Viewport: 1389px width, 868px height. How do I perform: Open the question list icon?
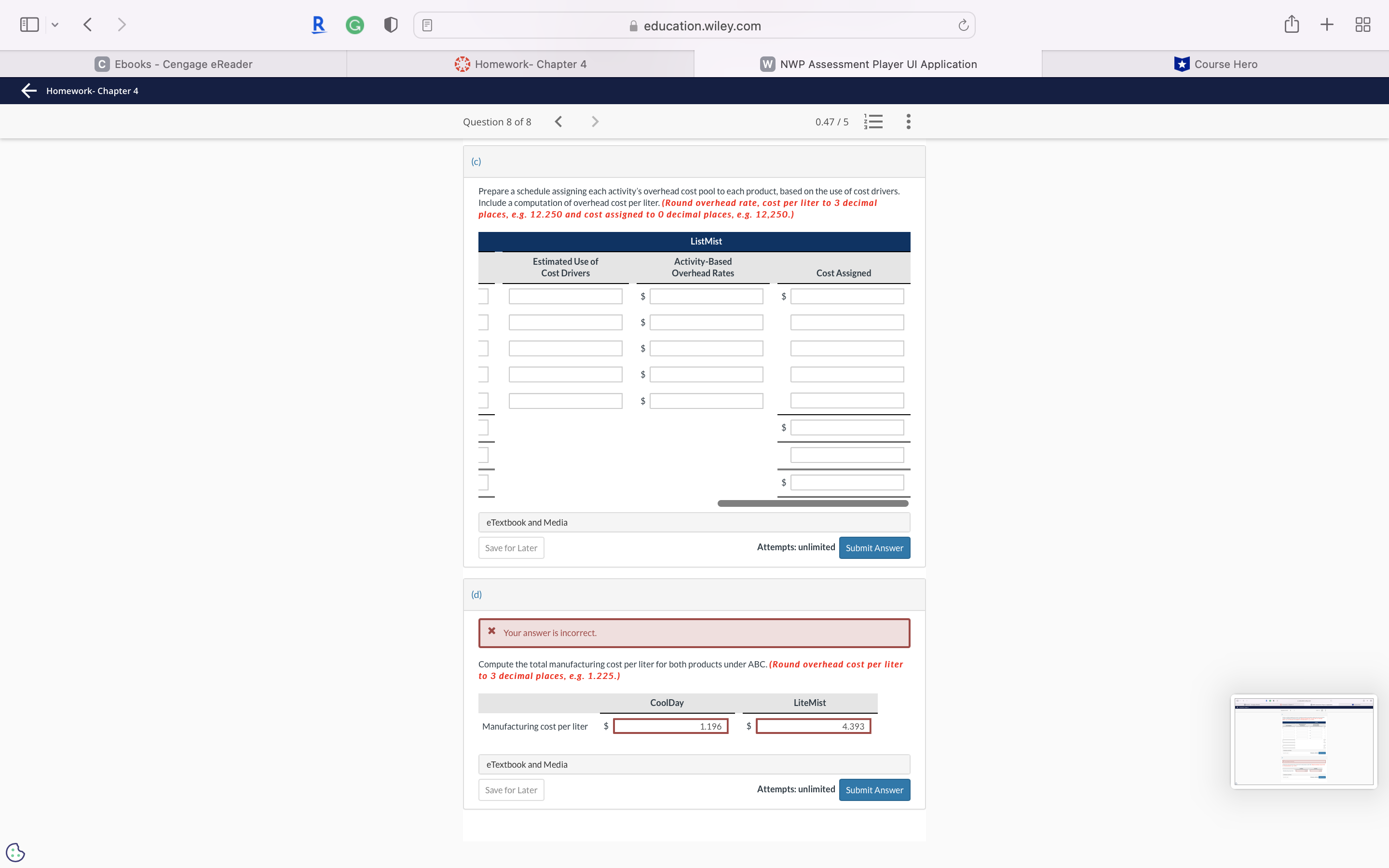tap(873, 122)
